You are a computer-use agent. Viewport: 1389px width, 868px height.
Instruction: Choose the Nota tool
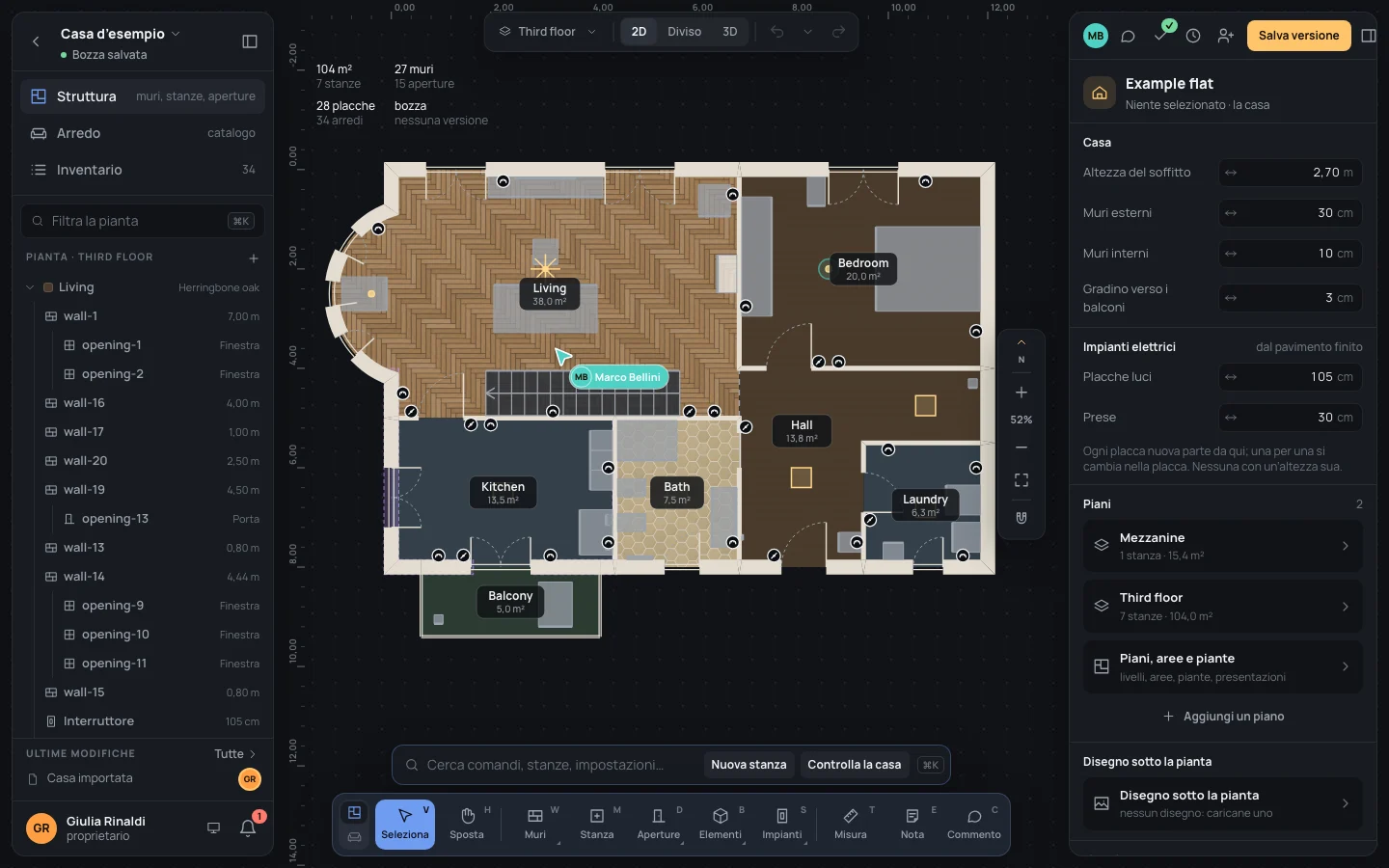(912, 825)
